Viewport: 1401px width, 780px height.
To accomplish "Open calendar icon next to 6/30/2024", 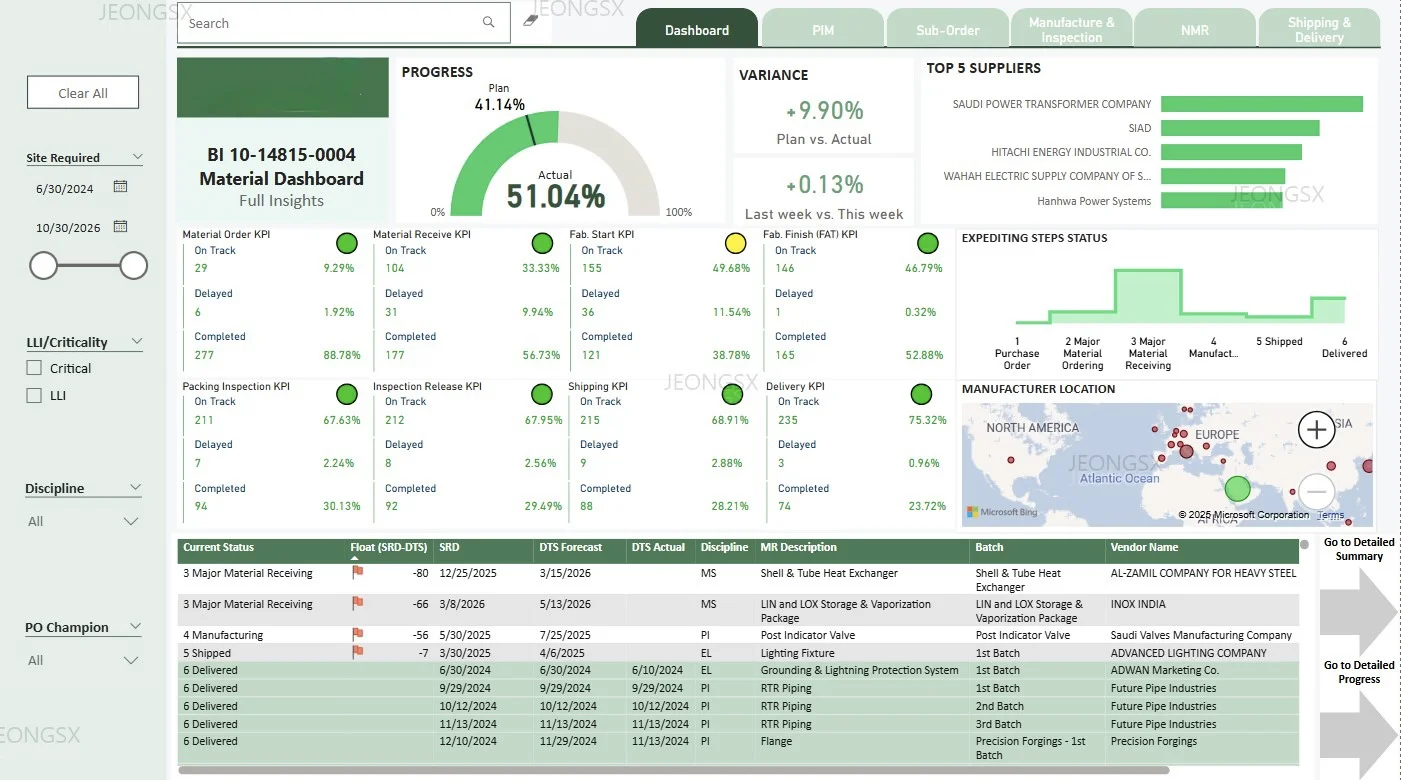I will (x=120, y=187).
